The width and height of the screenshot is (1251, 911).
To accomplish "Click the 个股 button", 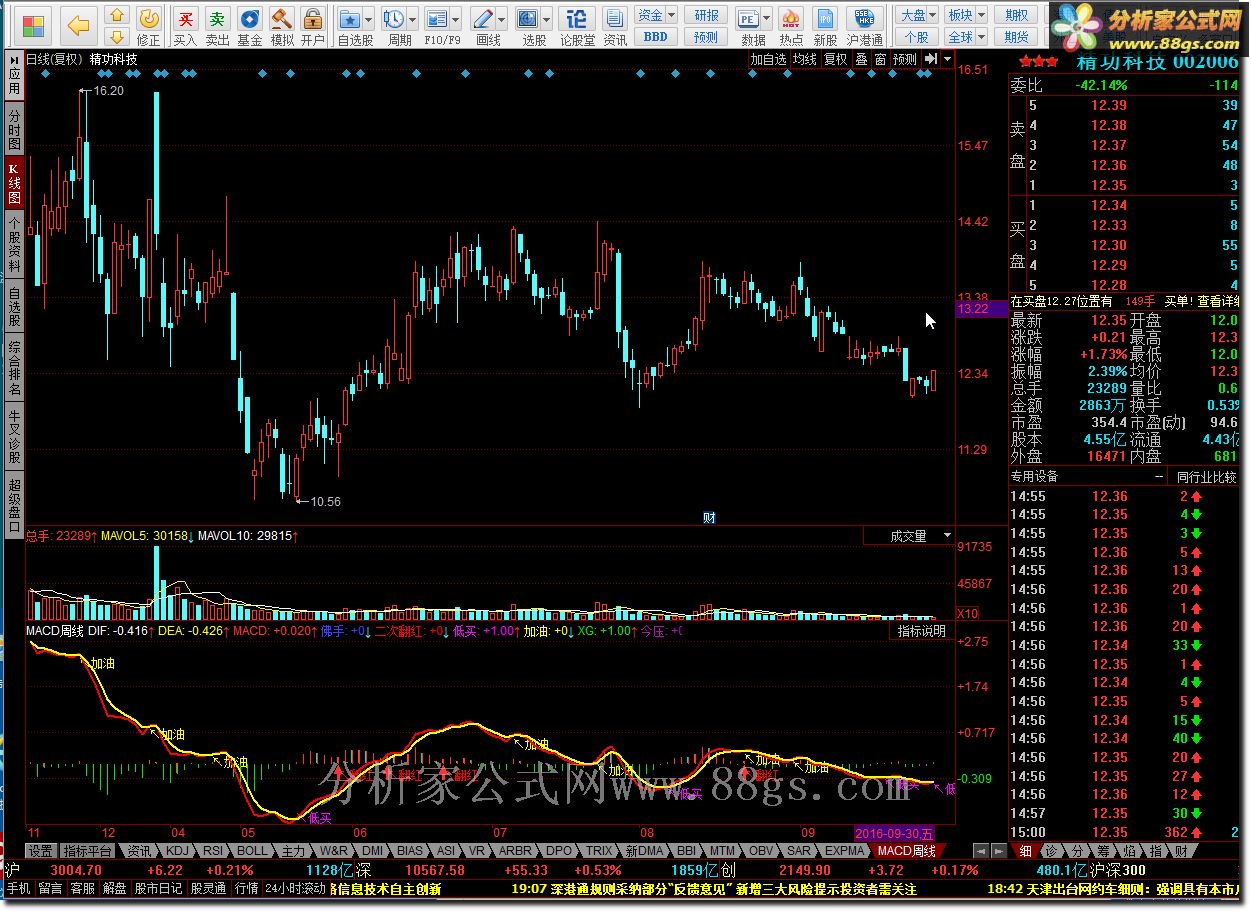I will pos(917,37).
